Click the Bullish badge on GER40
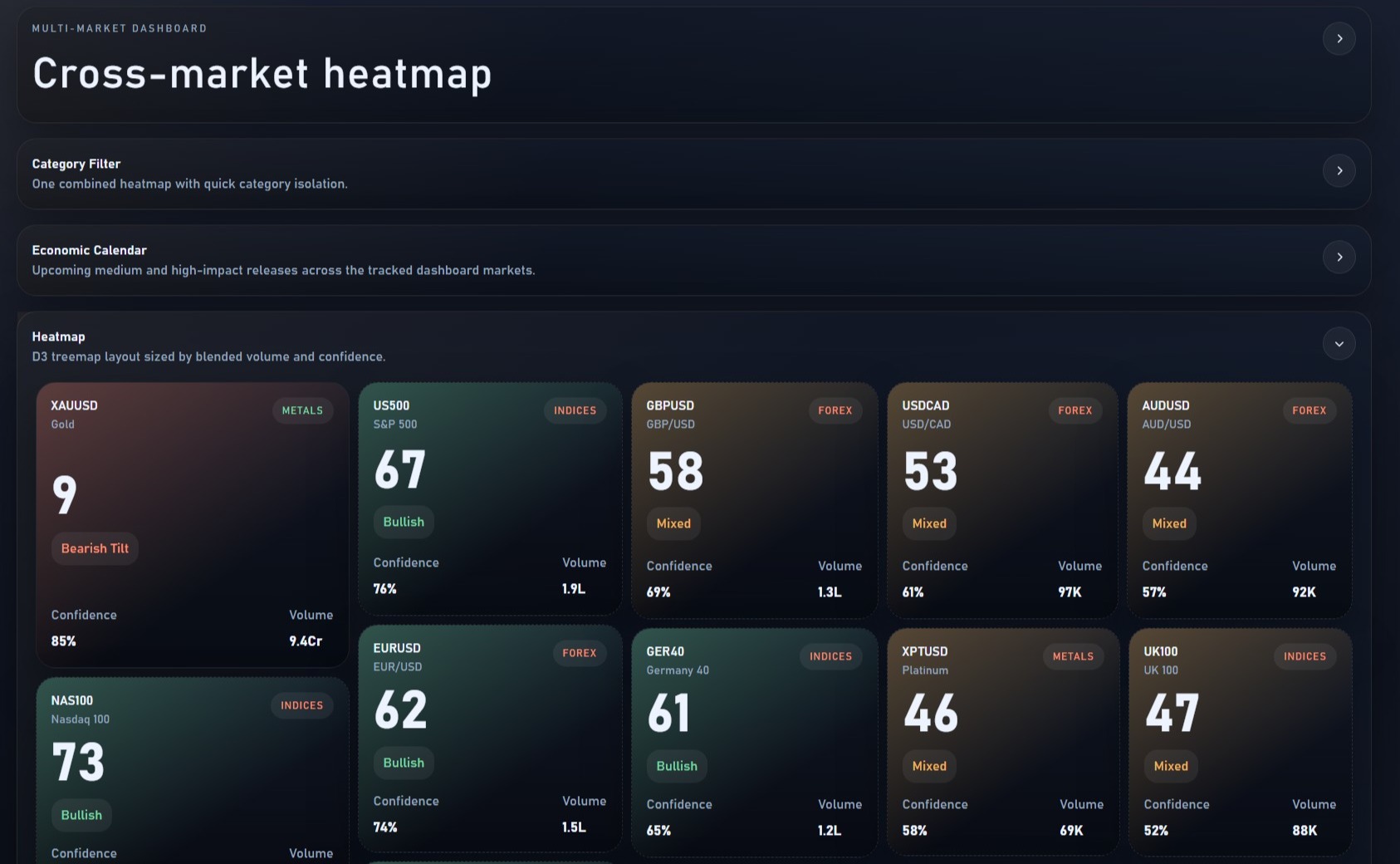The image size is (1400, 864). point(677,766)
